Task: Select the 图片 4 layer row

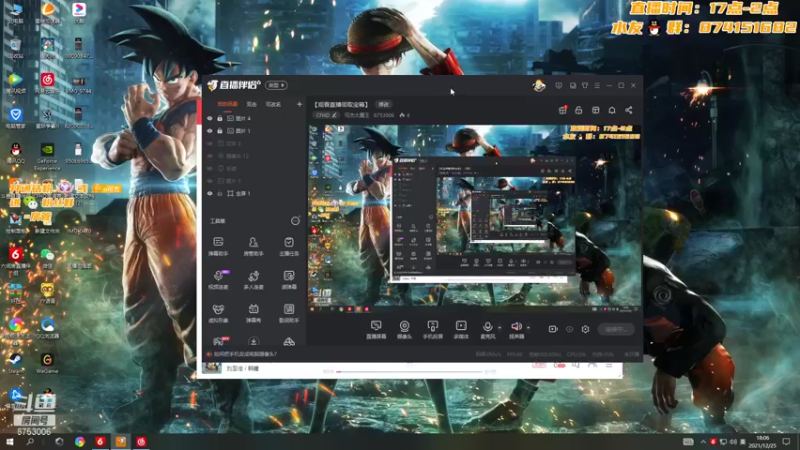Action: [x=254, y=118]
